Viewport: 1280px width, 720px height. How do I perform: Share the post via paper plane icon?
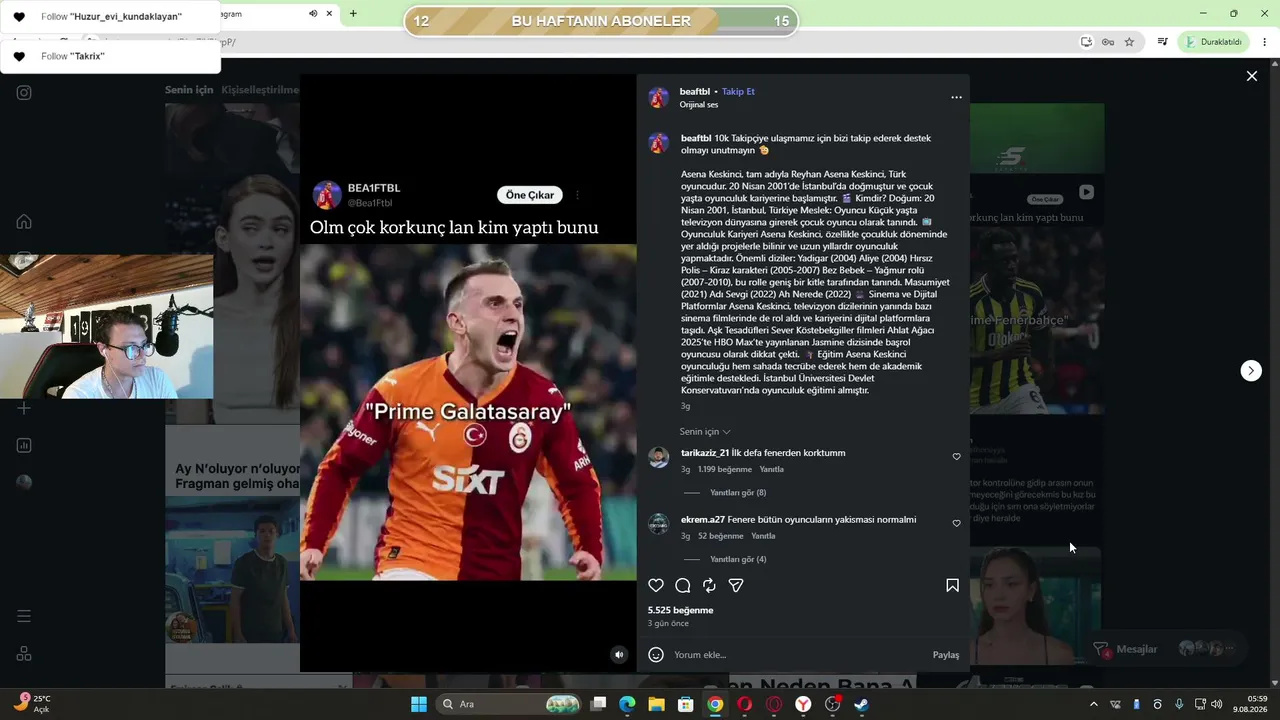(736, 586)
